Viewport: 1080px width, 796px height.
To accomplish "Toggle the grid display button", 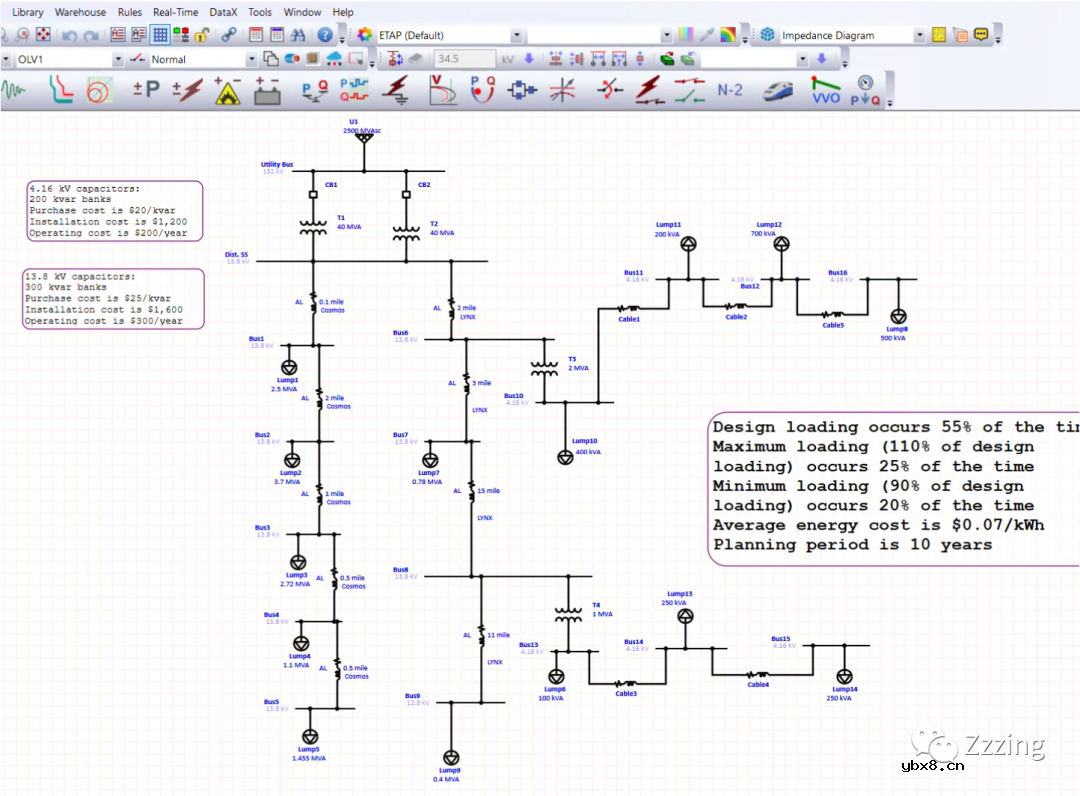I will [x=160, y=35].
